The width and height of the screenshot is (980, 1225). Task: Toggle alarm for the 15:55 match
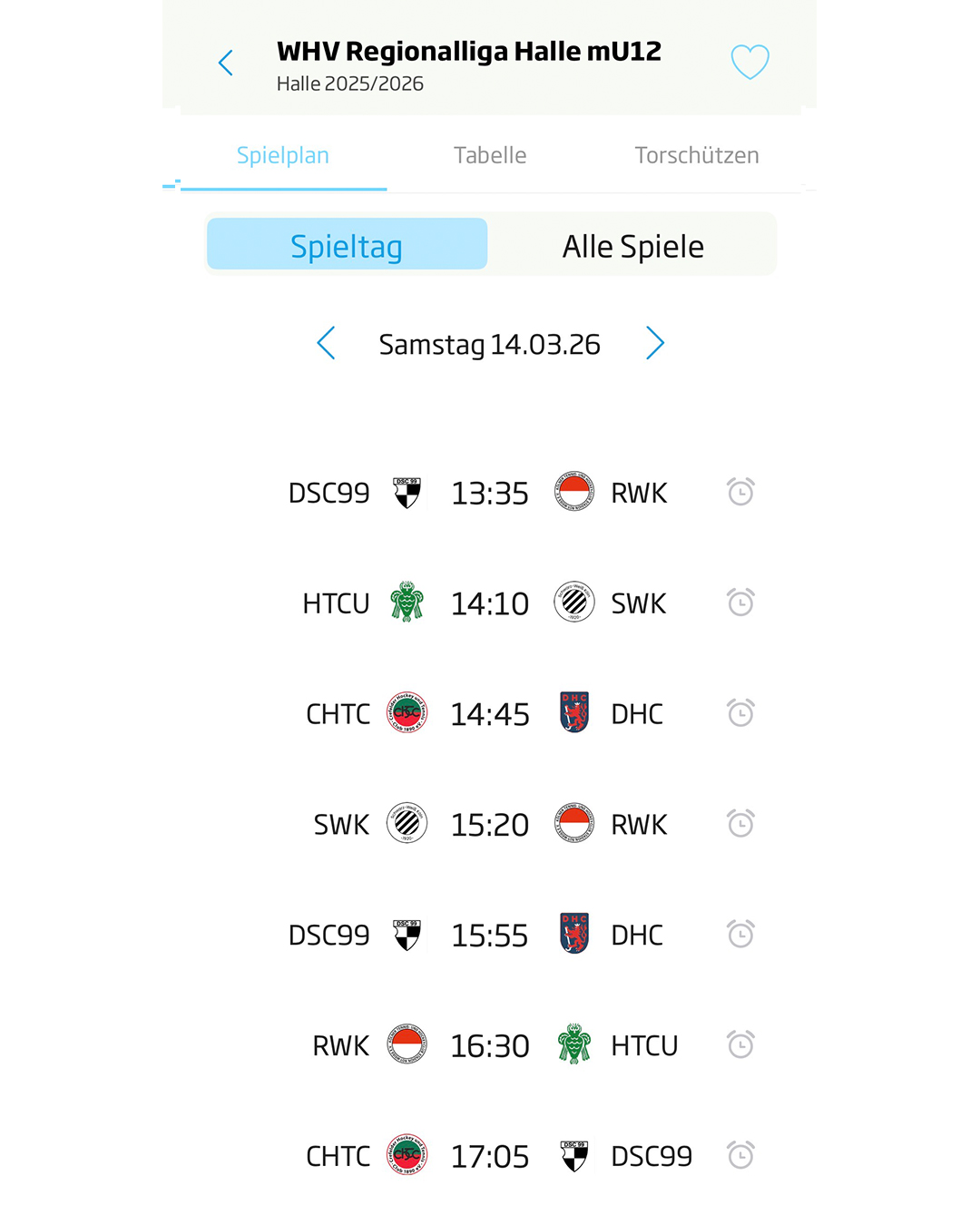click(740, 935)
